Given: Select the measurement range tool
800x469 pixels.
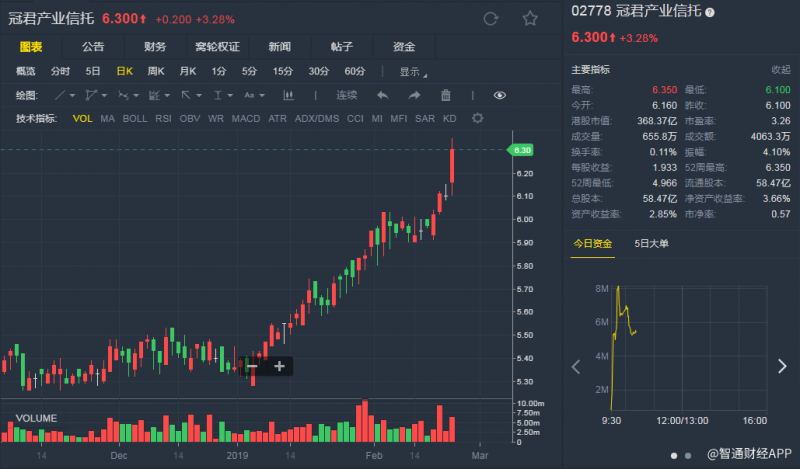Looking at the screenshot, I should [x=218, y=95].
